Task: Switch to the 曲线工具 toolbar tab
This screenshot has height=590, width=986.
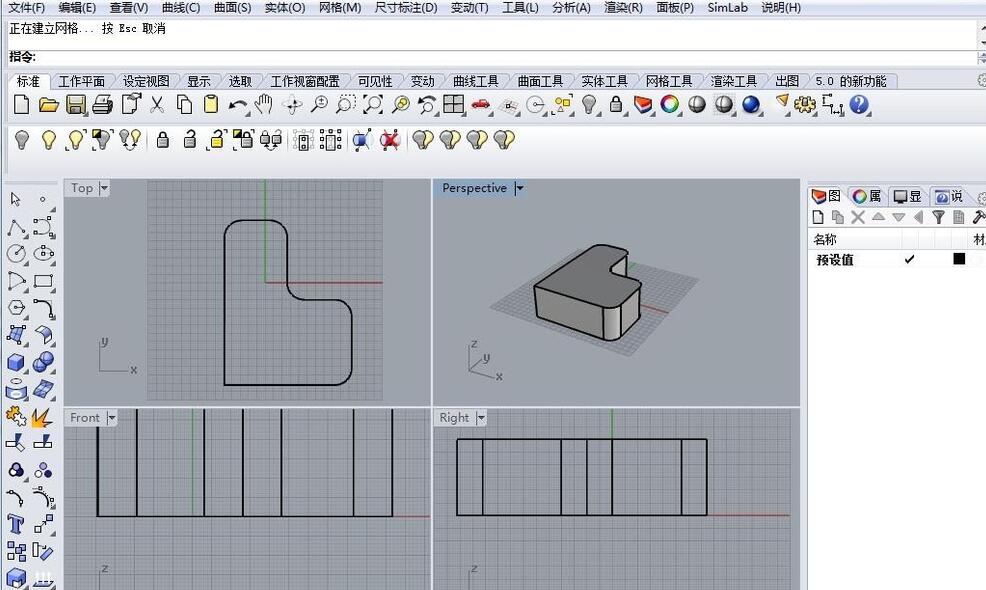Action: [x=476, y=81]
